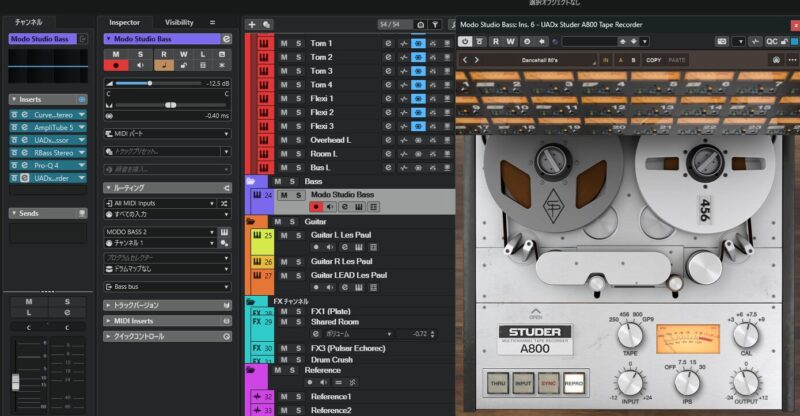This screenshot has width=800, height=416.
Task: Click the TAPE type knob on Studer A800
Action: 630,335
